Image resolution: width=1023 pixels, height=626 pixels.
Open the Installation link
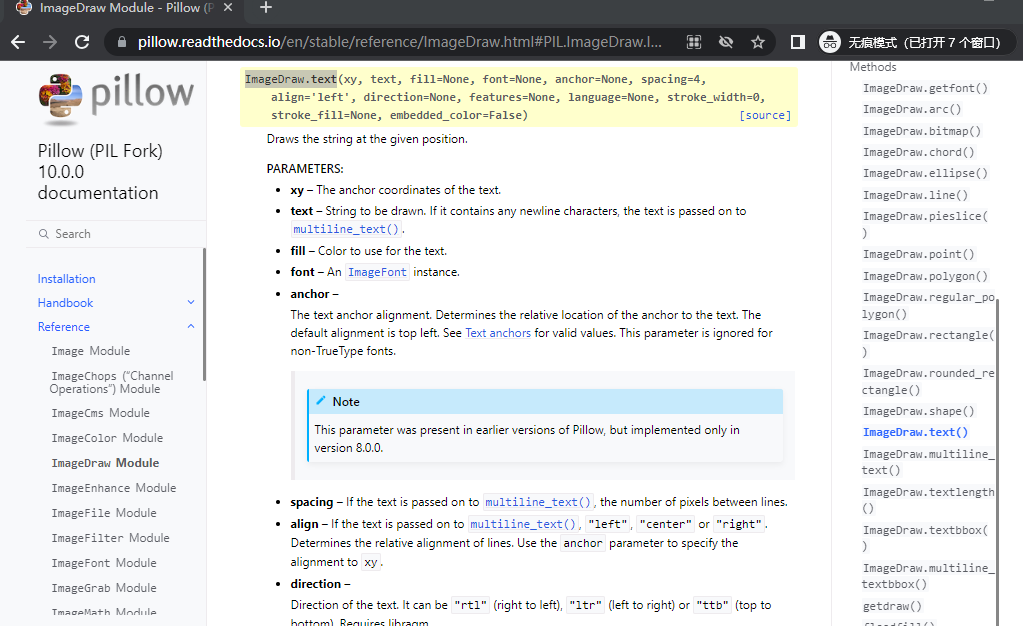(67, 279)
